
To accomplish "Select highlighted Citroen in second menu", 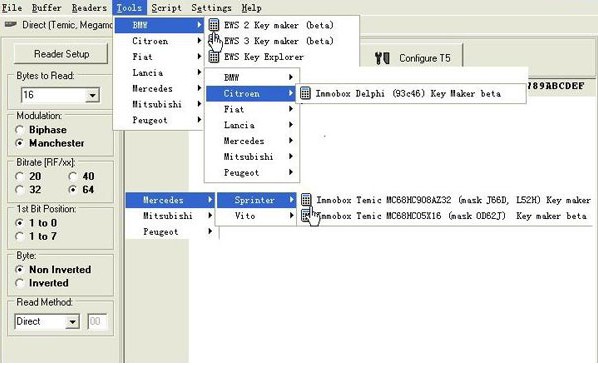I will 252,93.
